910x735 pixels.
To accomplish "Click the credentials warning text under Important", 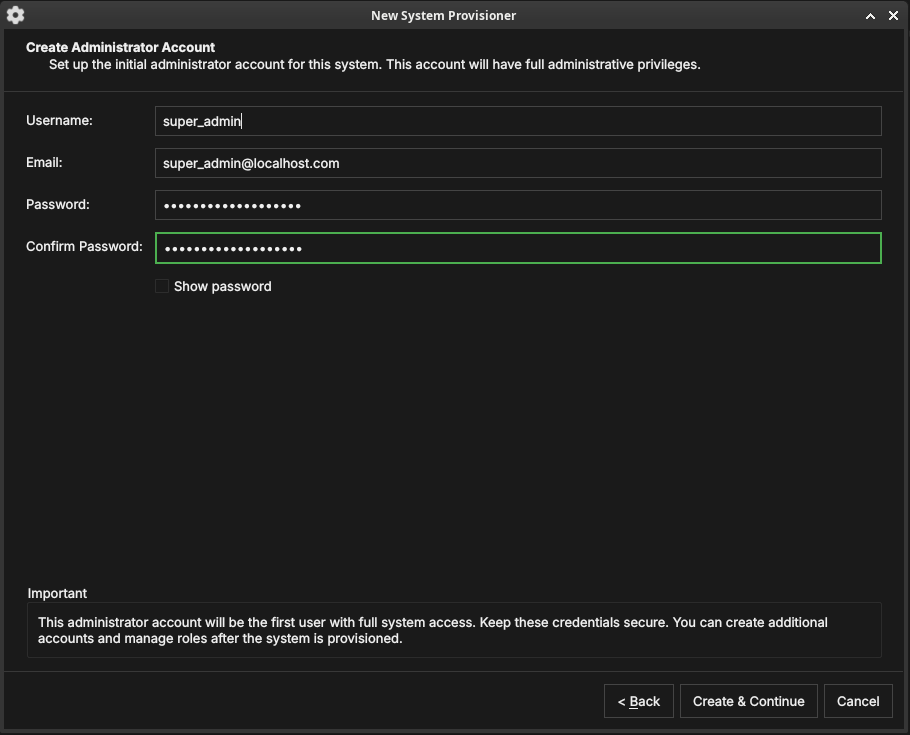I will click(x=432, y=630).
